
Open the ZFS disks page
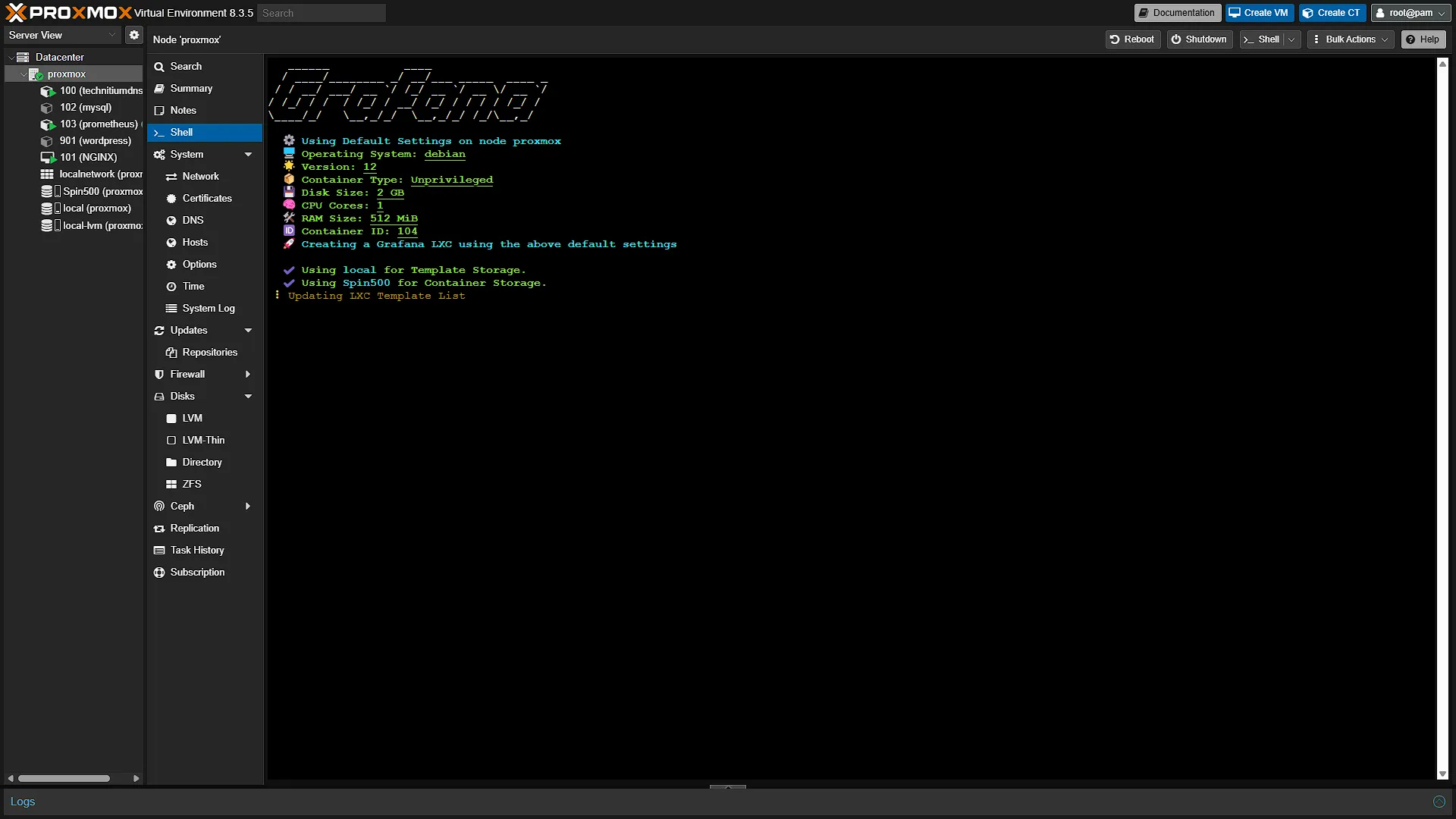point(205,484)
